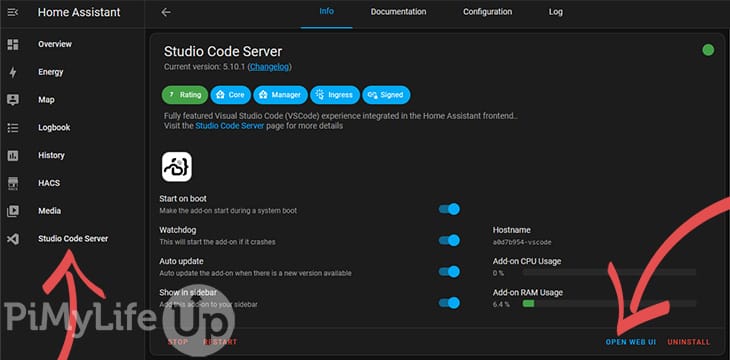Click the 6.4 % RAM value
The image size is (730, 360).
pyautogui.click(x=501, y=304)
